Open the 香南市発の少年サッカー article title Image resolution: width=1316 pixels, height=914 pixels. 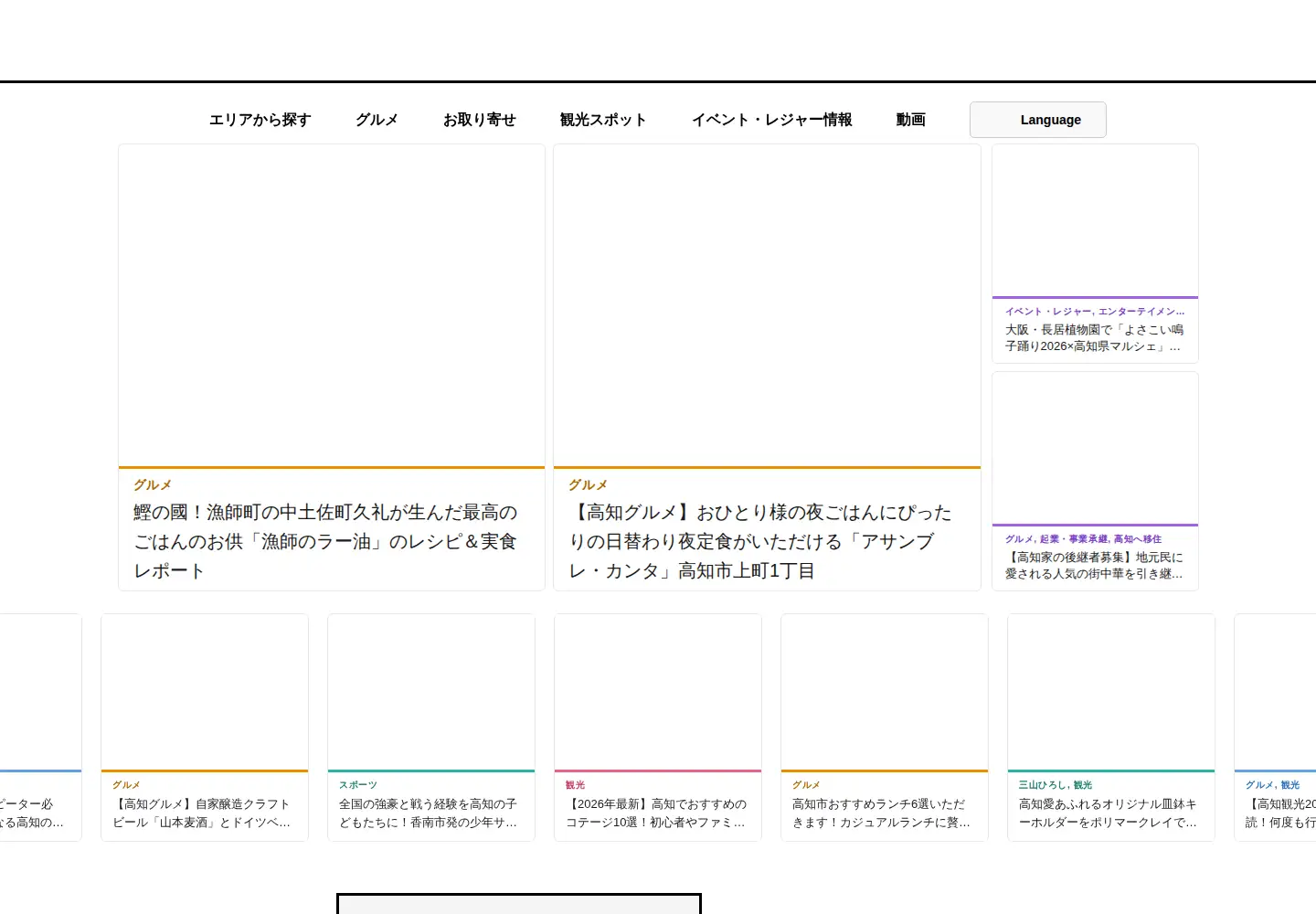click(429, 813)
